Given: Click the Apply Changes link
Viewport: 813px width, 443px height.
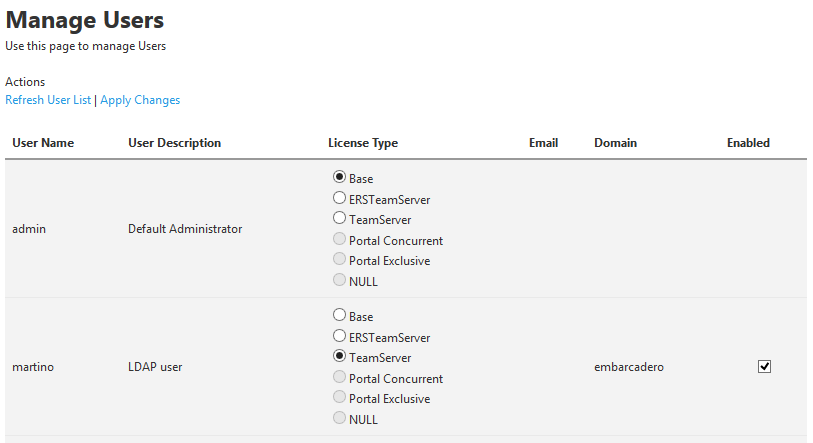Looking at the screenshot, I should 140,100.
